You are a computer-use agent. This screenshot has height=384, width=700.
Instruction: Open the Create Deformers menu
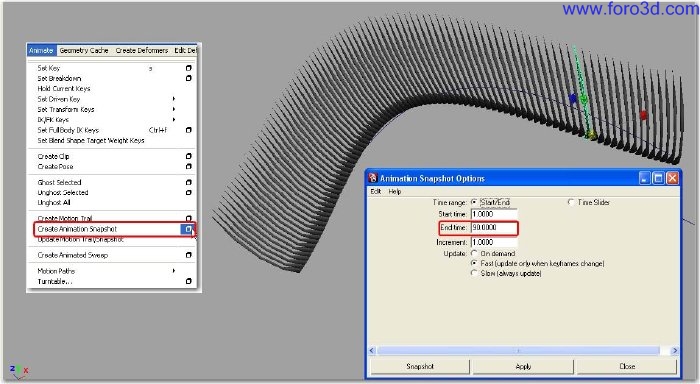[x=142, y=50]
